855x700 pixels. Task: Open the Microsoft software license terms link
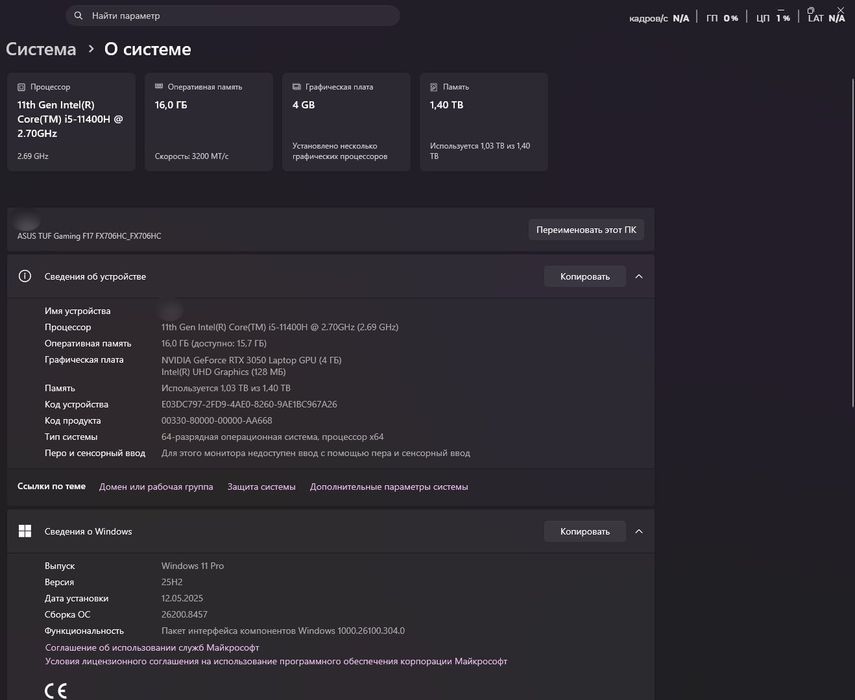276,661
